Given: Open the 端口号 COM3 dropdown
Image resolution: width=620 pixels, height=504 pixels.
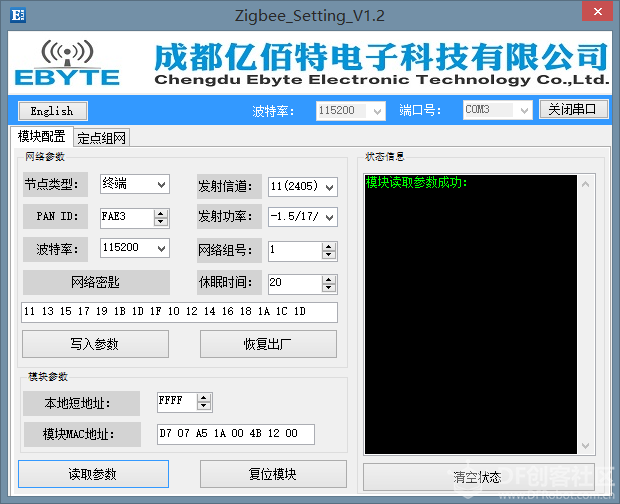Looking at the screenshot, I should click(497, 110).
